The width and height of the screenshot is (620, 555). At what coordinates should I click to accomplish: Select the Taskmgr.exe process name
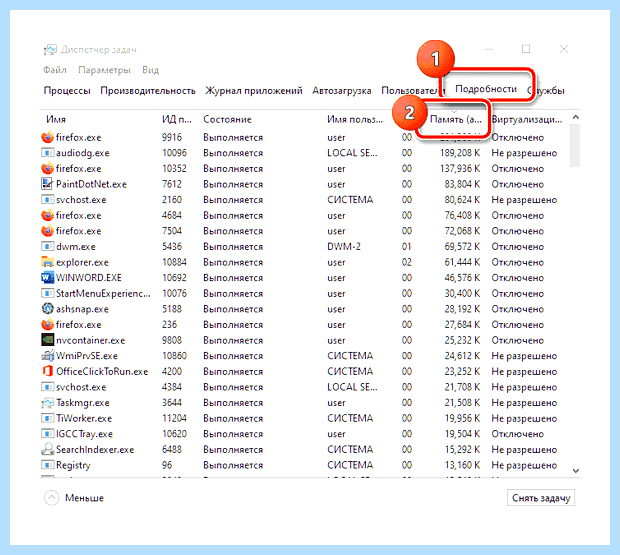point(83,403)
